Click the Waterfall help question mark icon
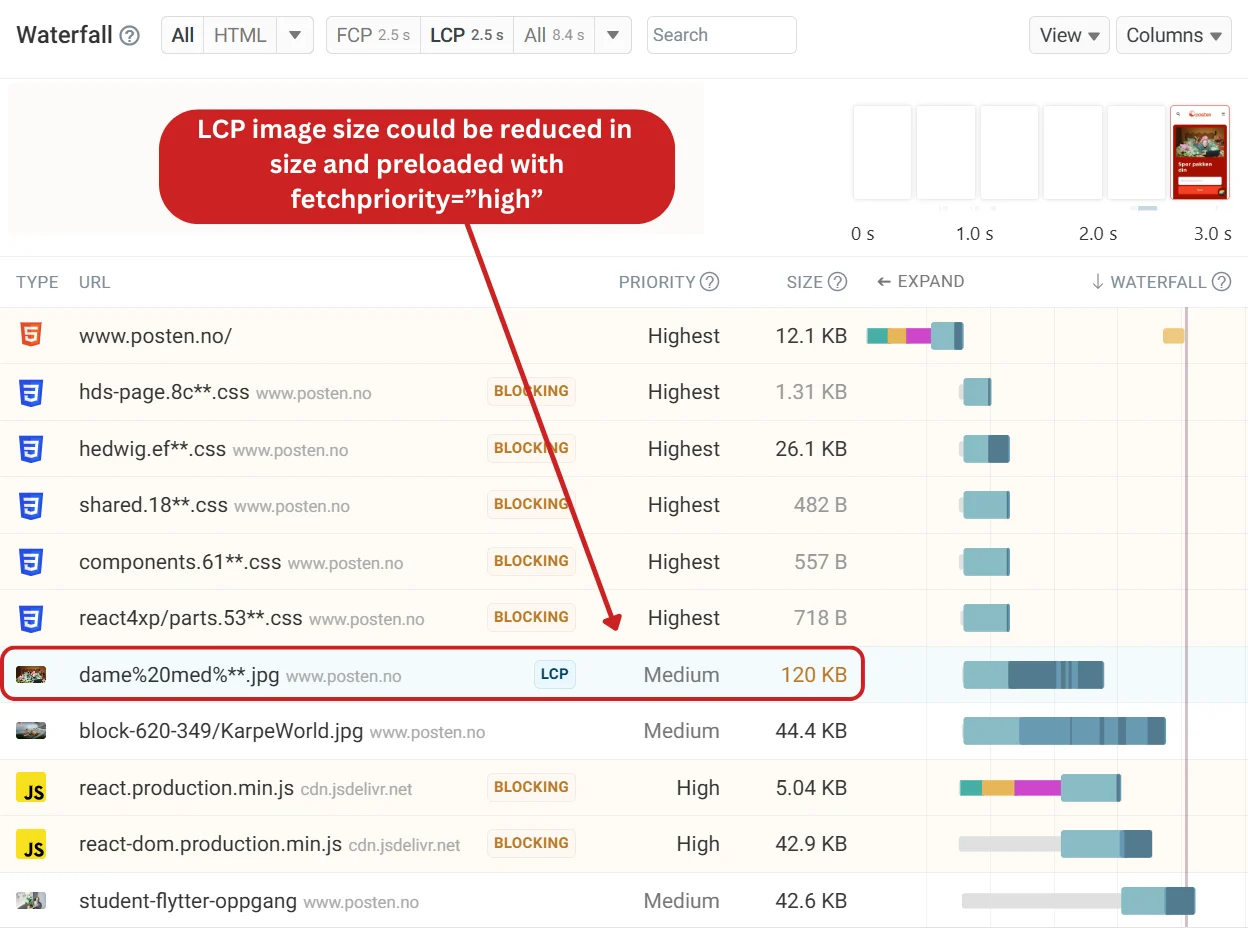 coord(129,36)
